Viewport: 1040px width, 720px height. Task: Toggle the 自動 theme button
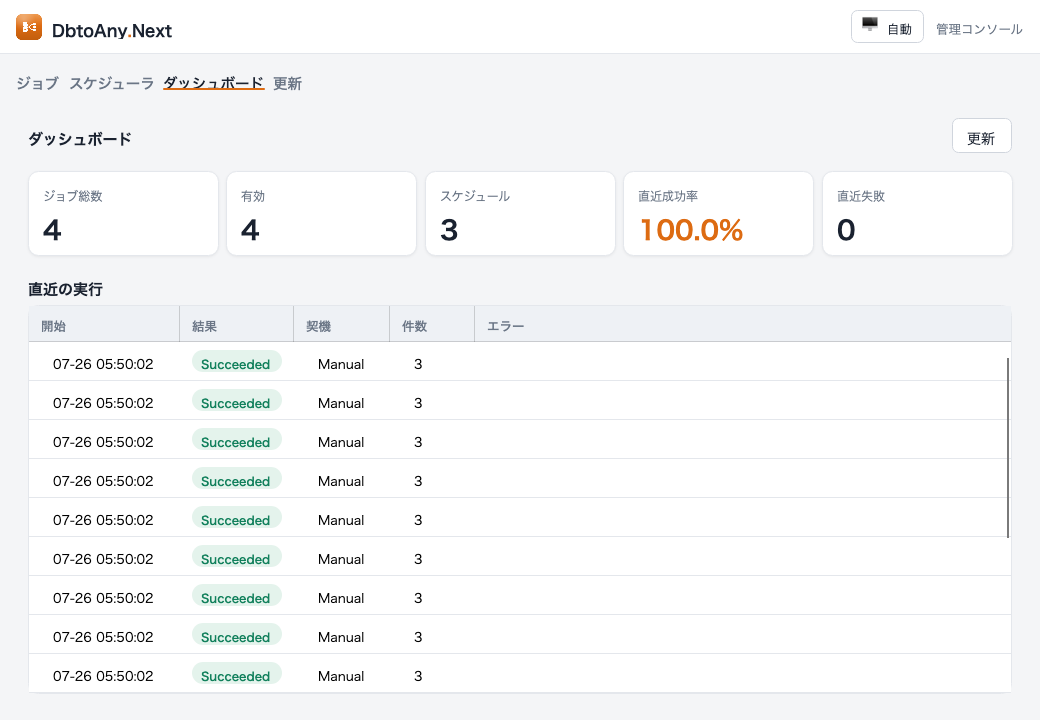887,27
